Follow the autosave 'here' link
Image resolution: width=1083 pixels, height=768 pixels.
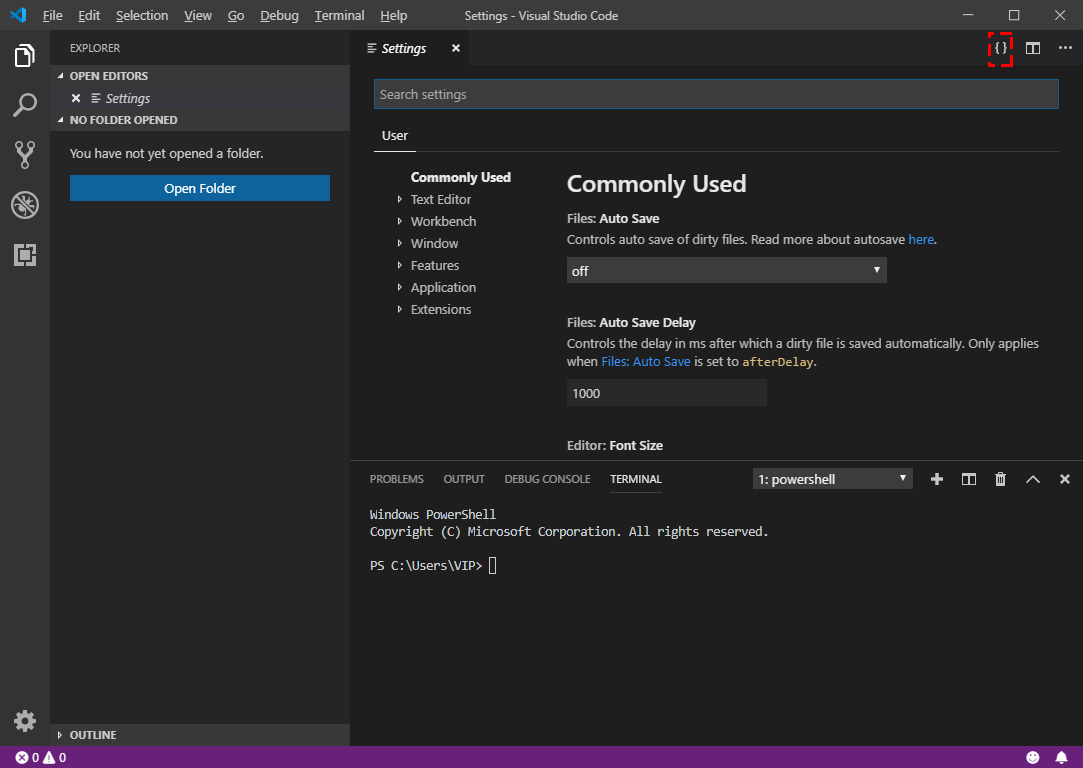[x=921, y=240]
